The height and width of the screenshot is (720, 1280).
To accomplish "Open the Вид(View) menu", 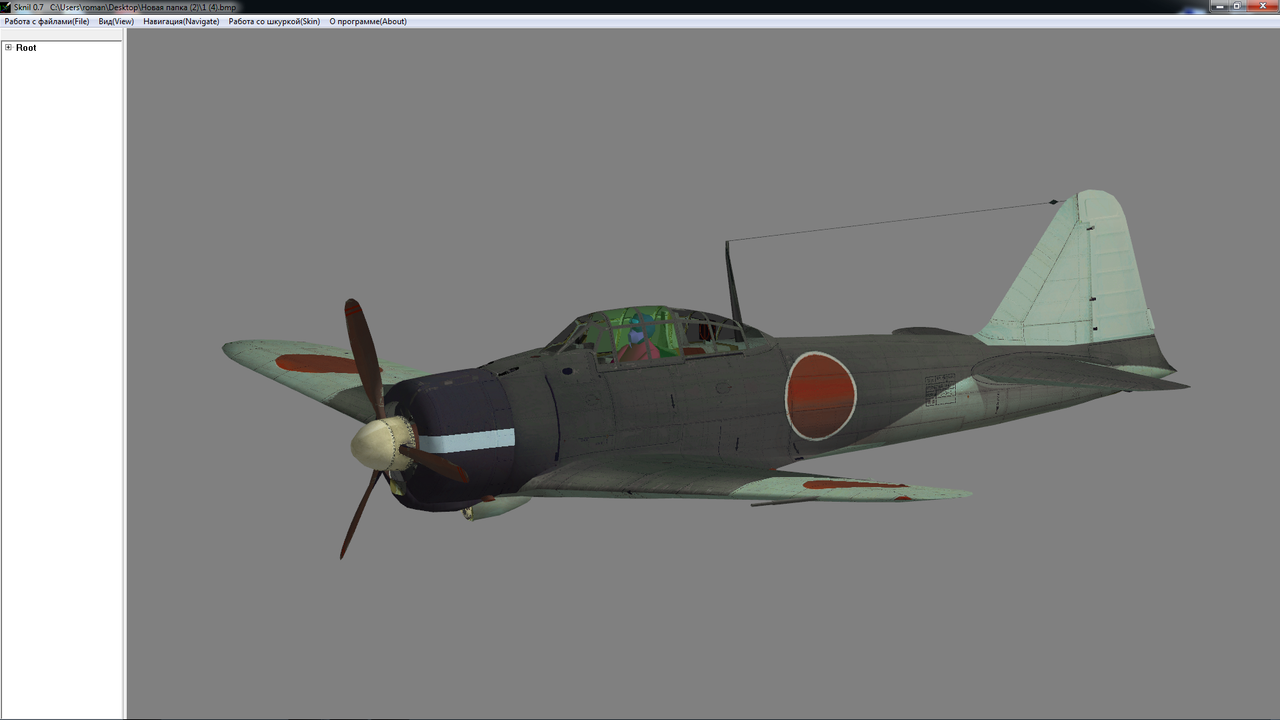I will pos(116,21).
